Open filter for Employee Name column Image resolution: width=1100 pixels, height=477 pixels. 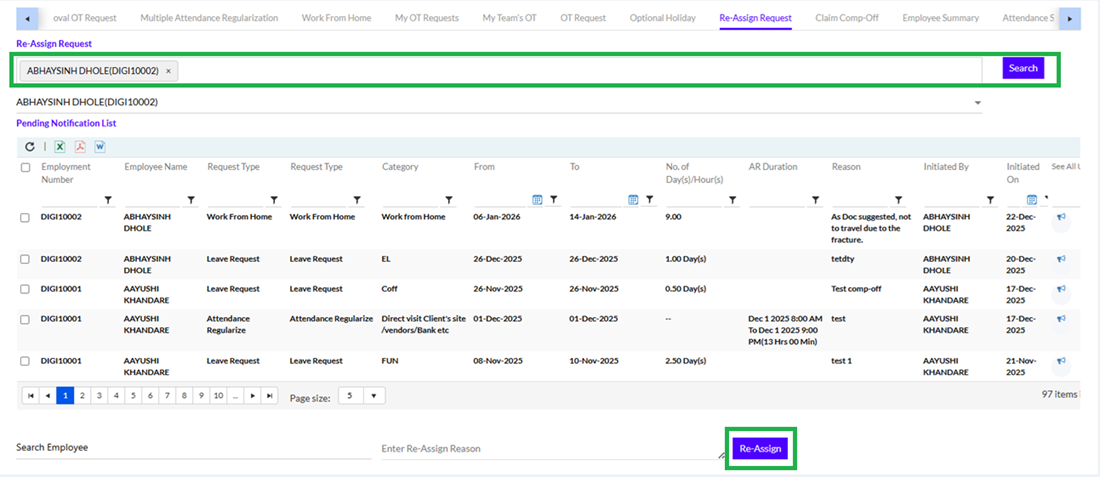pyautogui.click(x=190, y=200)
